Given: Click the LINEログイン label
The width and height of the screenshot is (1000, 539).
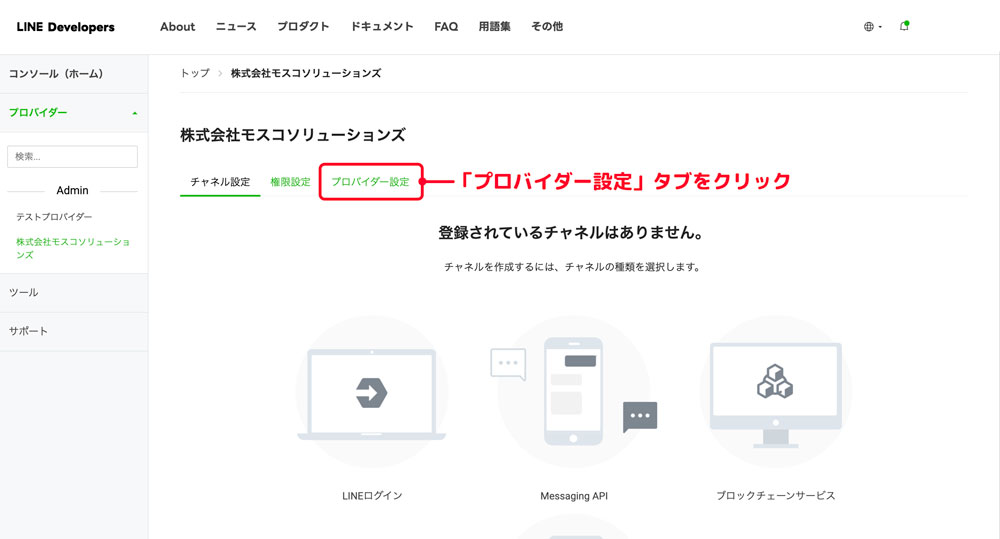Looking at the screenshot, I should coord(372,496).
